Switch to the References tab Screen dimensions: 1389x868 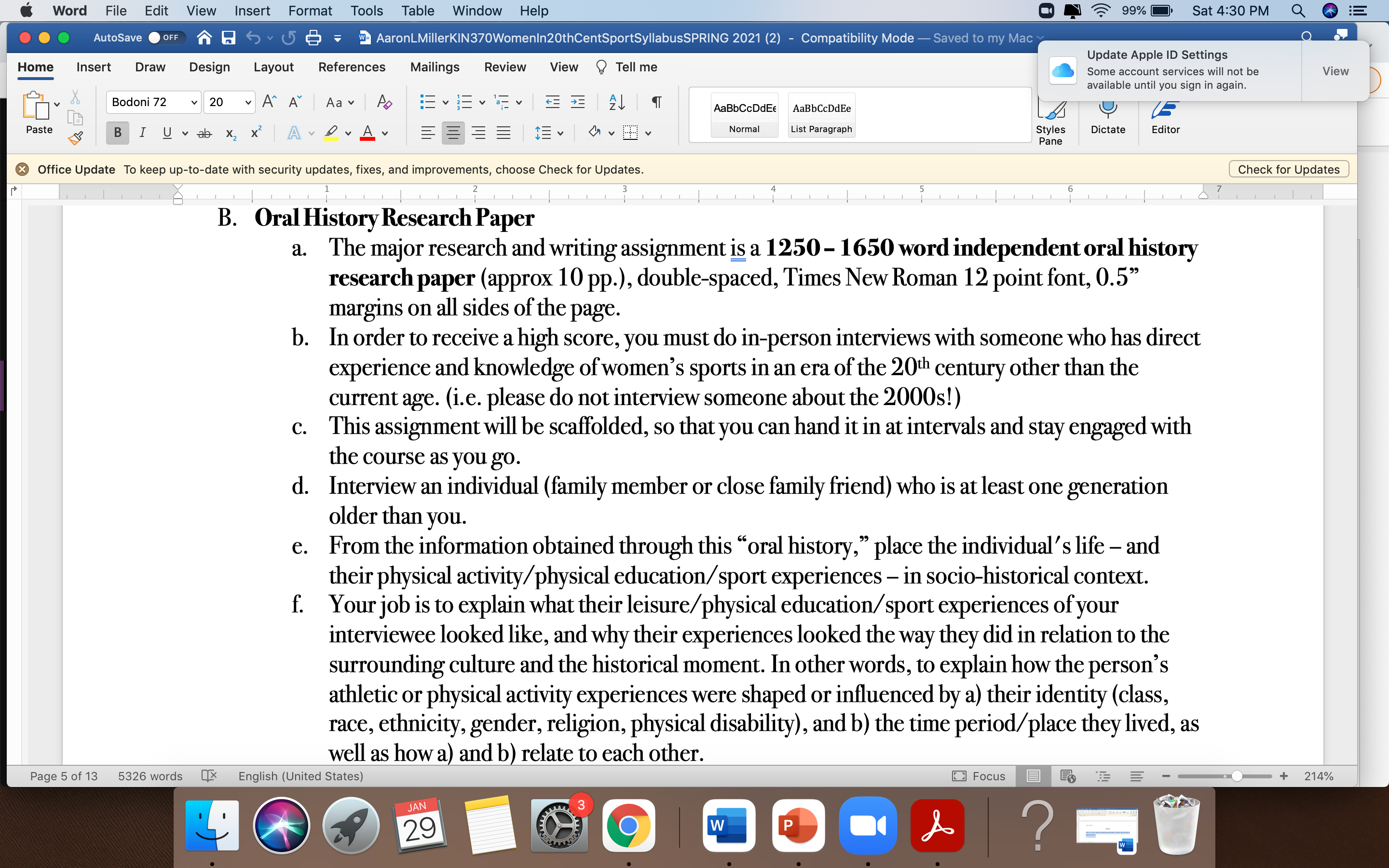[352, 67]
